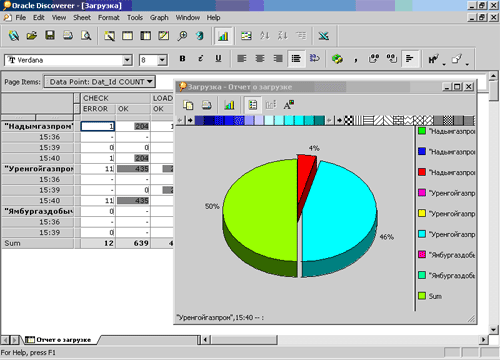
Task: Expand the Data Point page items dropdown
Action: point(150,82)
